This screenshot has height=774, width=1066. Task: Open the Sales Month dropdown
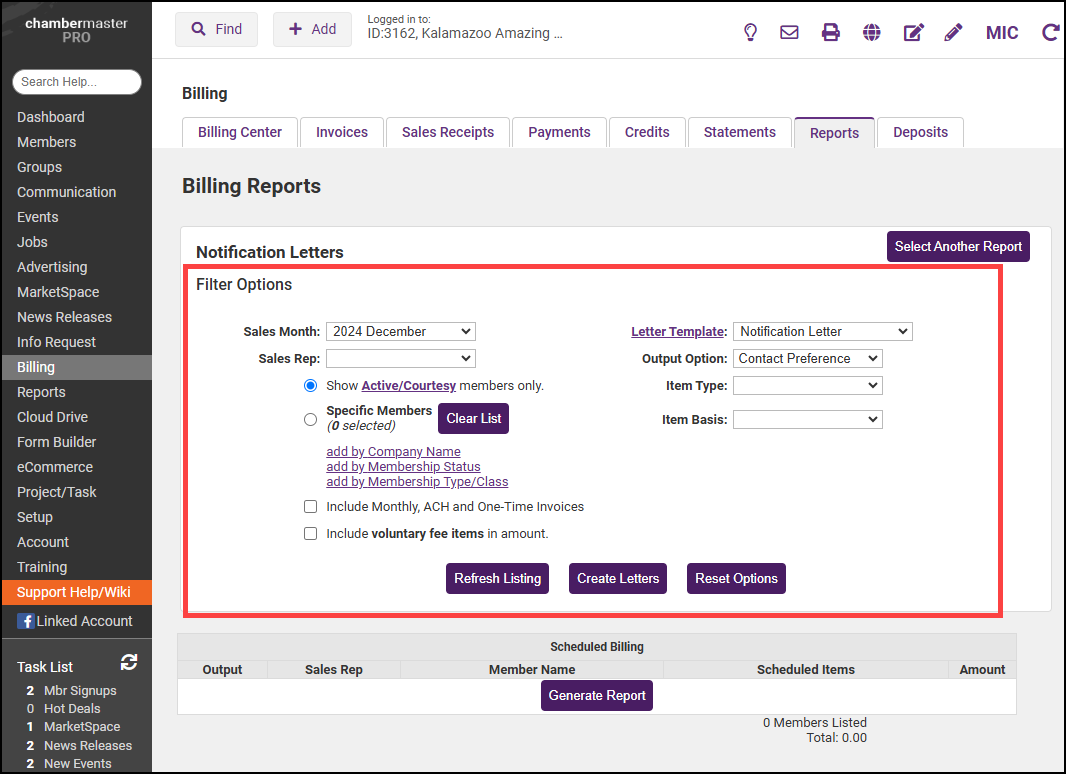tap(400, 332)
